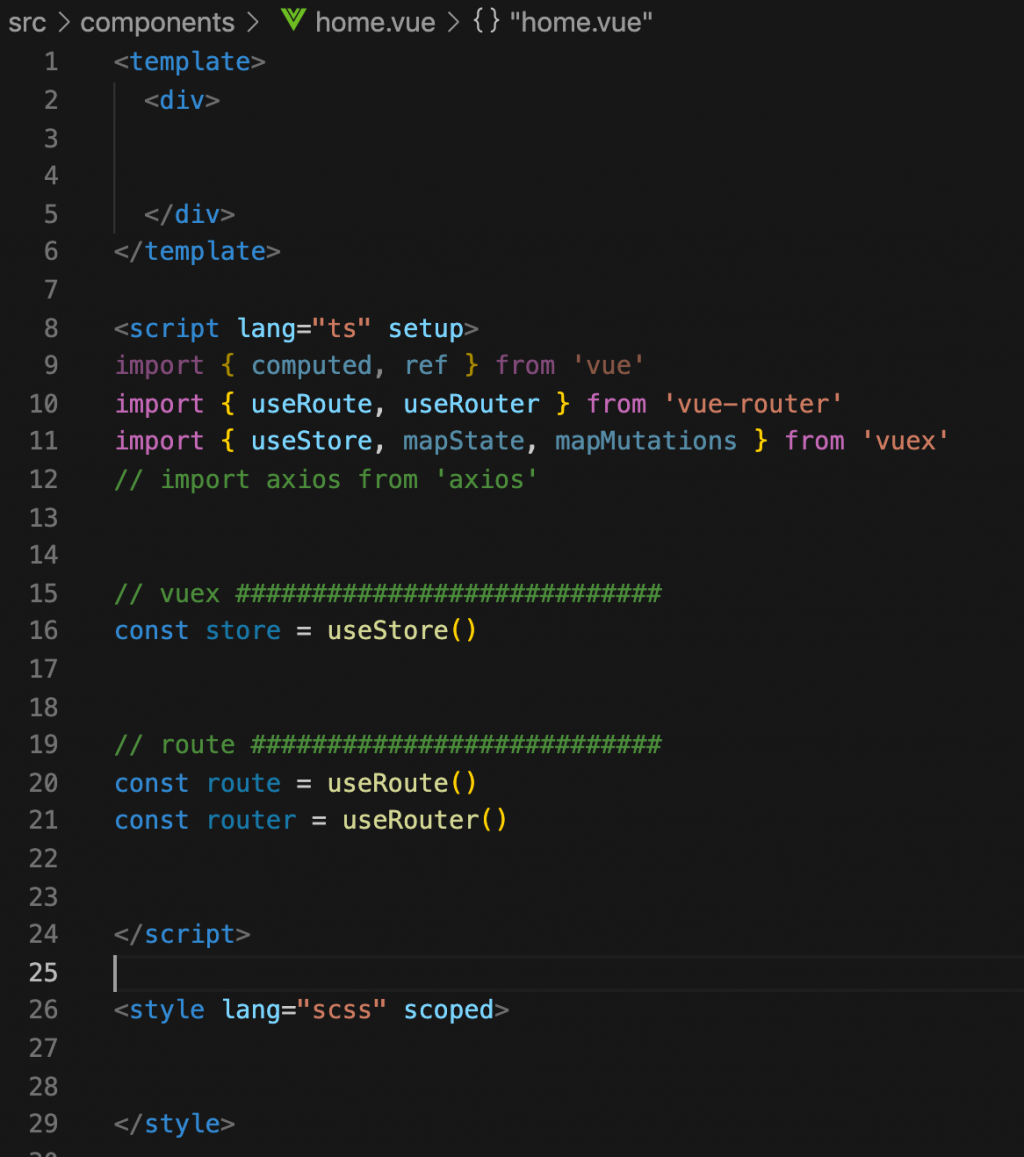This screenshot has width=1024, height=1157.
Task: Click the commented axios import on line 12
Action: point(326,480)
